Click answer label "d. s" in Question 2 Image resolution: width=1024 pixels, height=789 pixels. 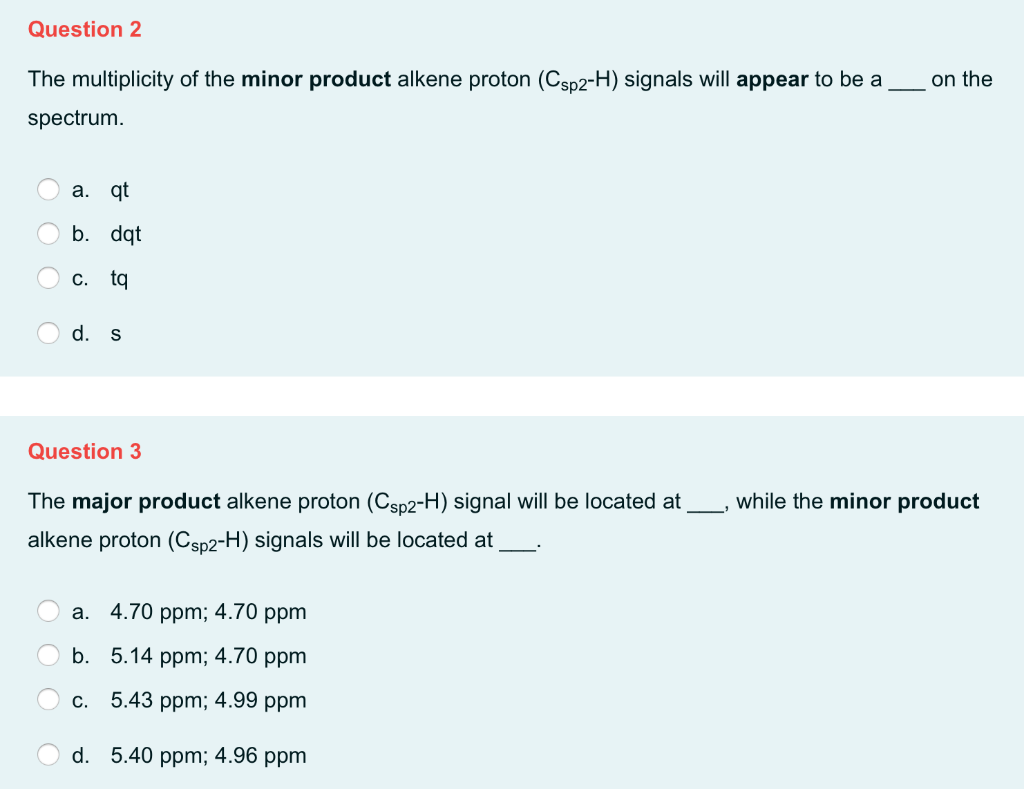97,333
